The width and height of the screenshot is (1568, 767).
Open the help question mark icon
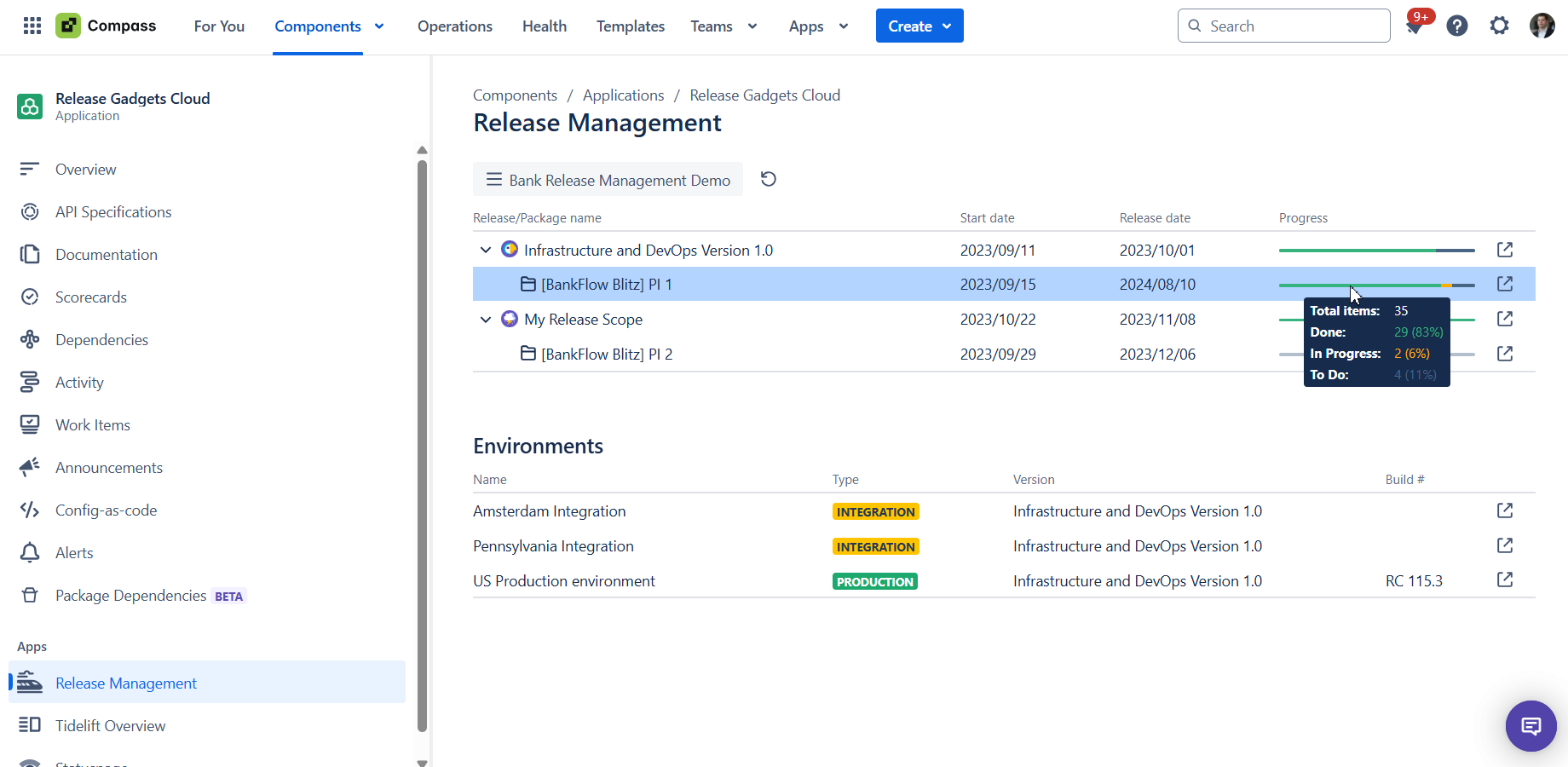1457,26
